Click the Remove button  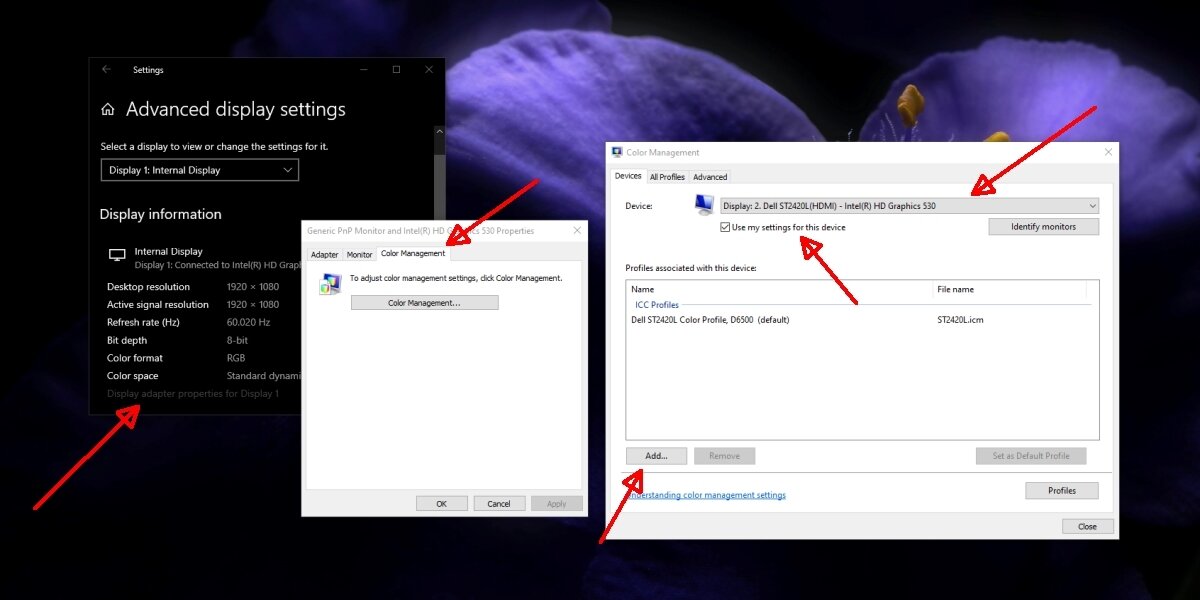click(x=724, y=456)
